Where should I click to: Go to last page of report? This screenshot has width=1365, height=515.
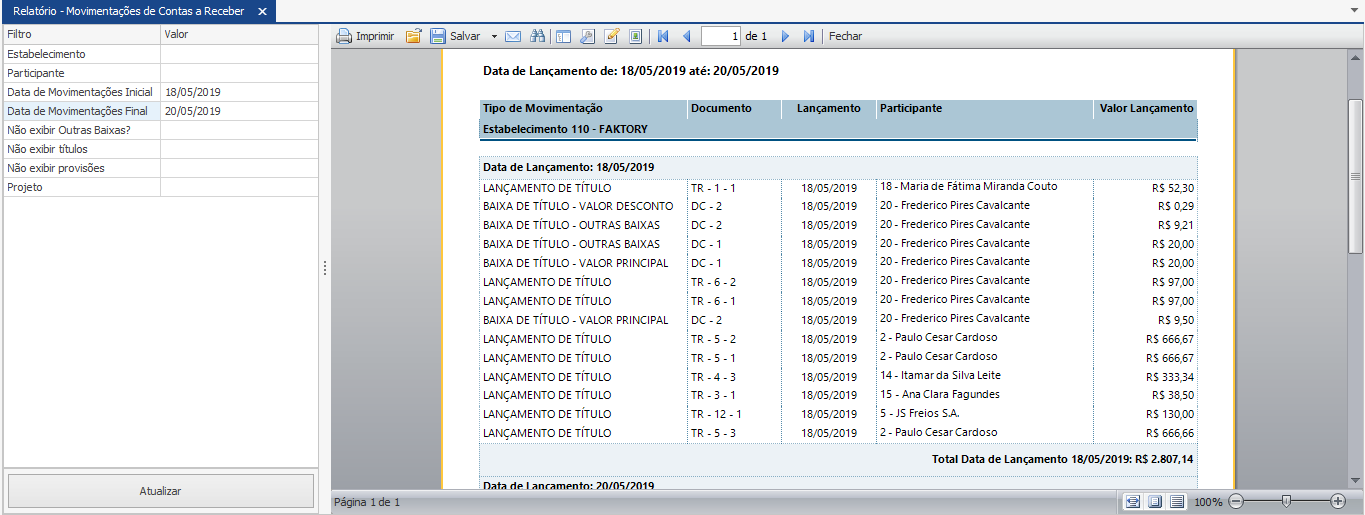[808, 36]
